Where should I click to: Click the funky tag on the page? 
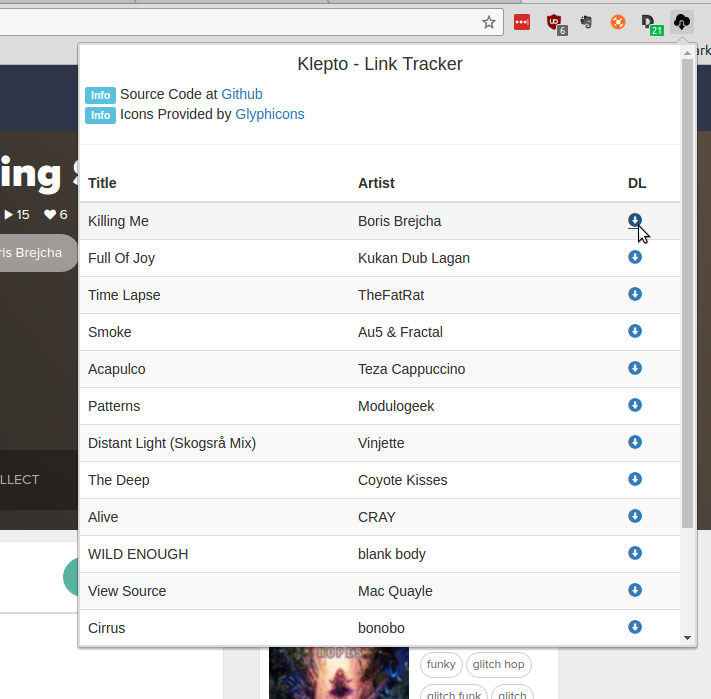pyautogui.click(x=441, y=665)
